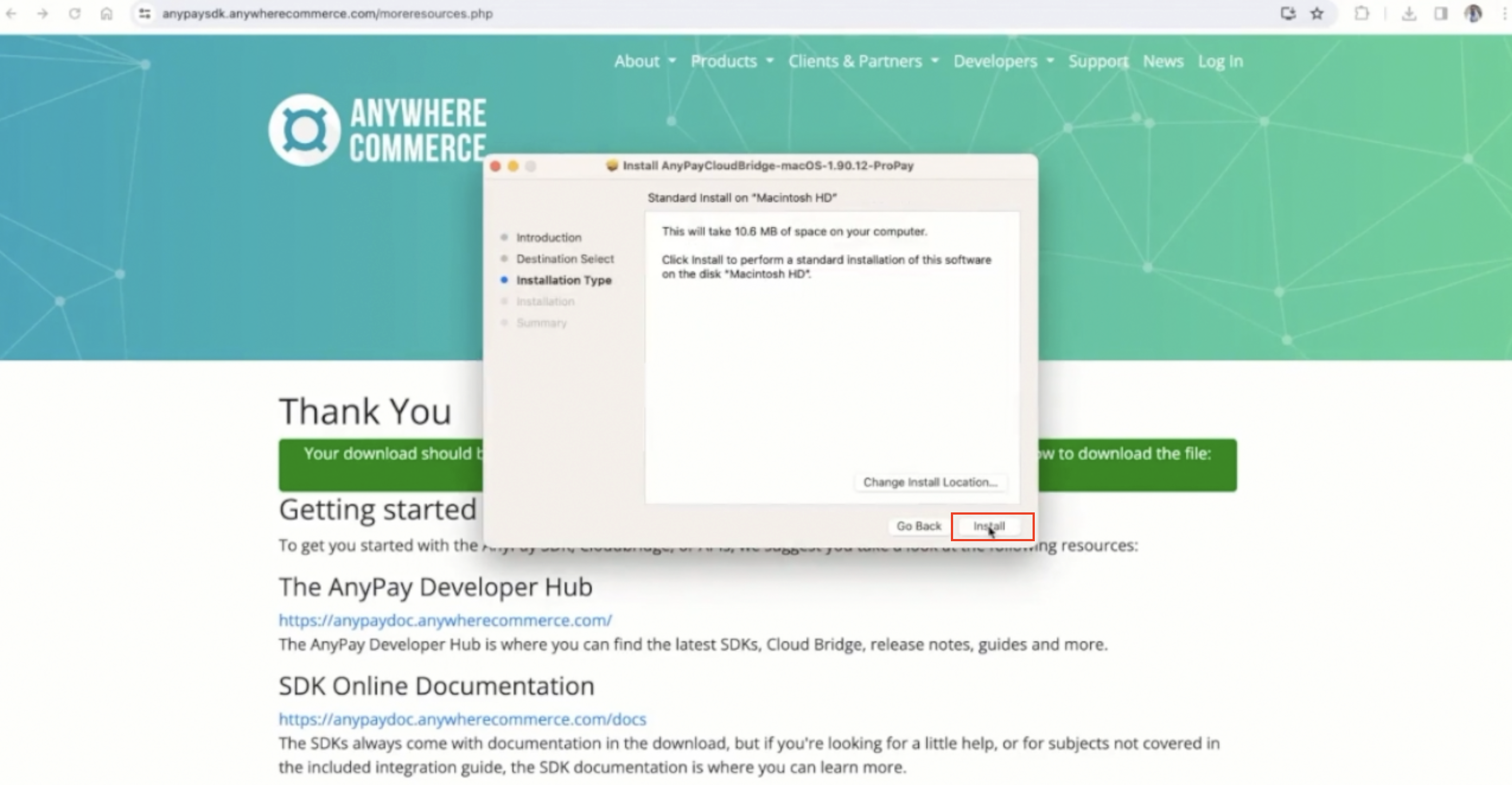Click the 'Thank You' heading
1512x785 pixels.
pyautogui.click(x=365, y=412)
